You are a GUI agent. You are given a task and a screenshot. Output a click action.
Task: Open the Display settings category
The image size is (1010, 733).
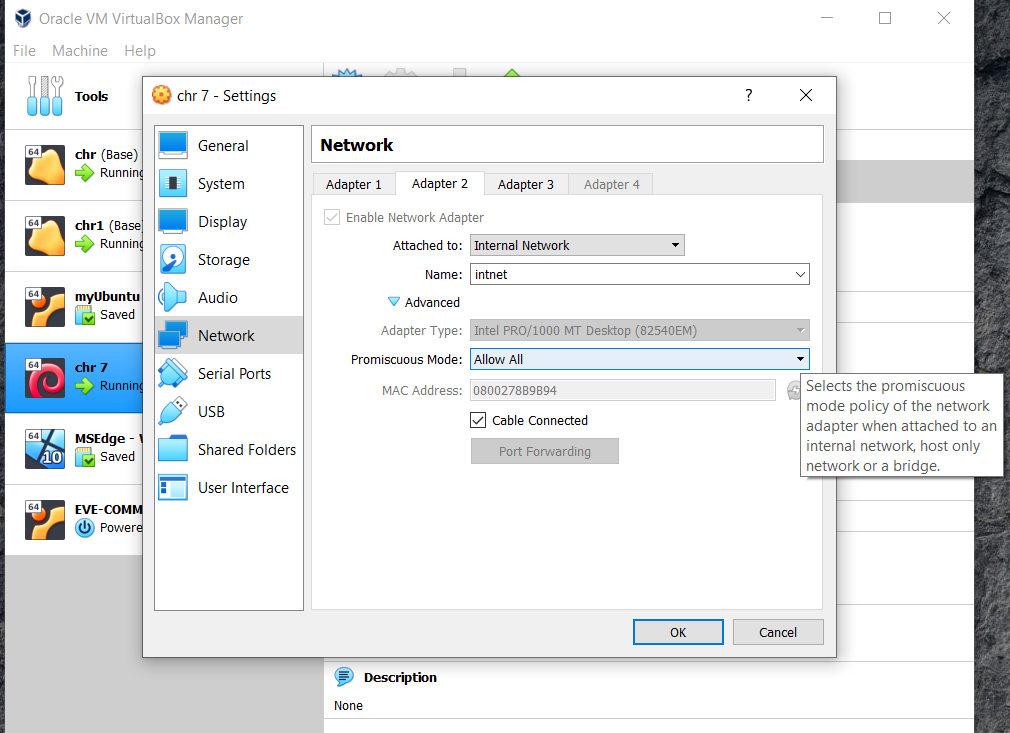click(x=229, y=222)
